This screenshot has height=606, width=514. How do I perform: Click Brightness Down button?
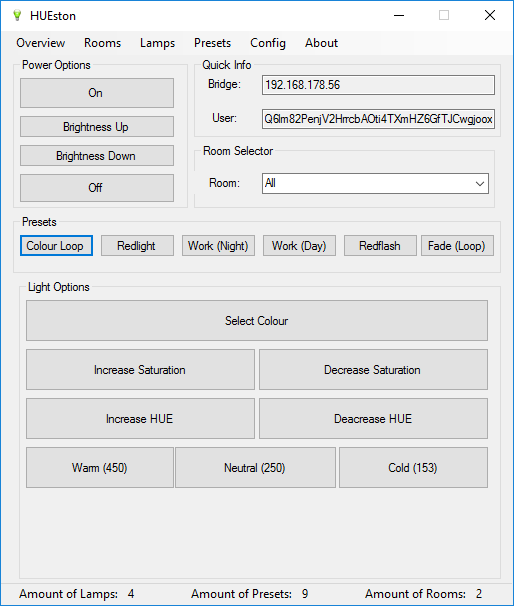[97, 156]
